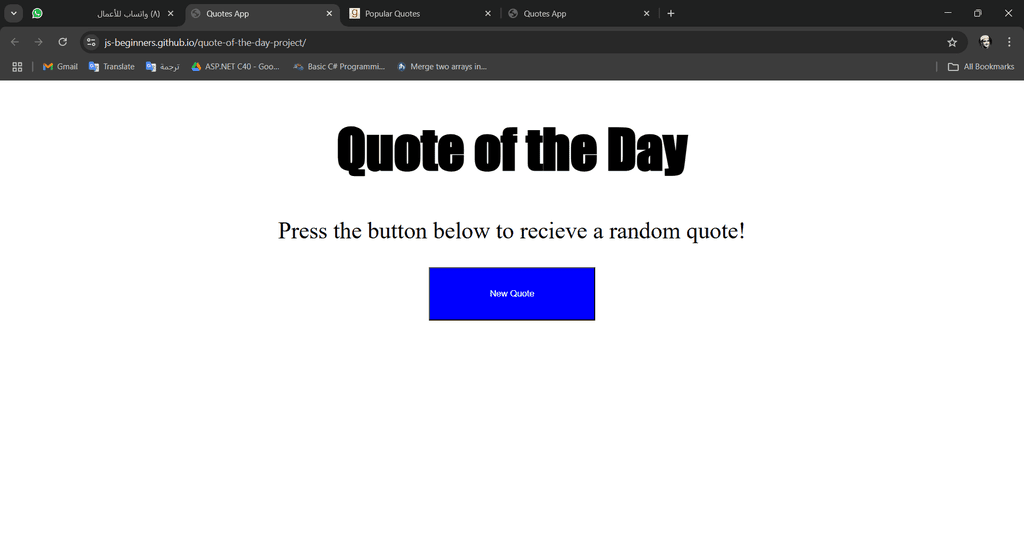Open the Basic C# Programming bookmark
The height and width of the screenshot is (544, 1024).
pos(339,67)
